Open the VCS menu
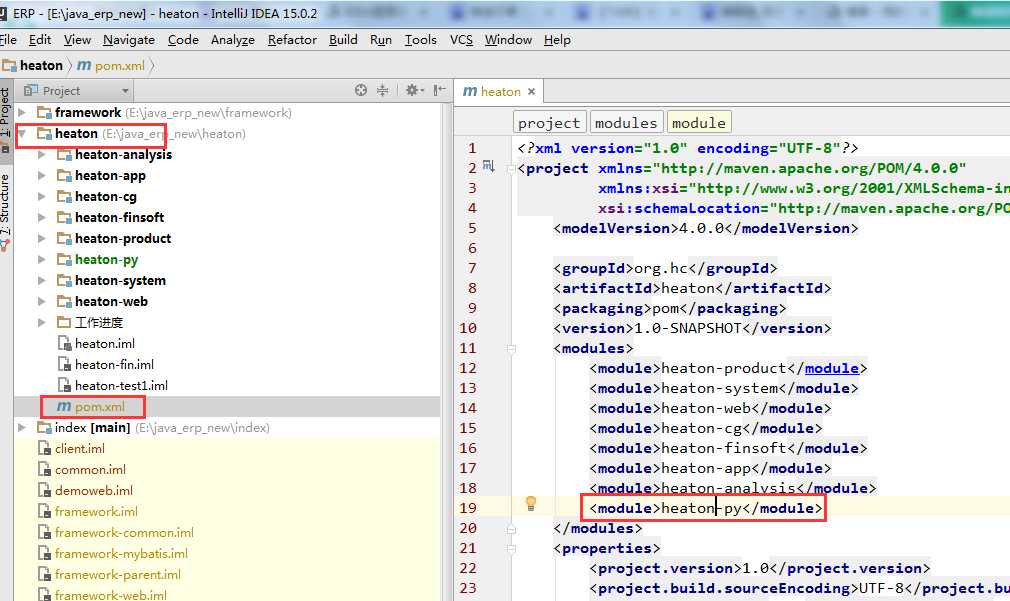The image size is (1010, 601). 461,40
